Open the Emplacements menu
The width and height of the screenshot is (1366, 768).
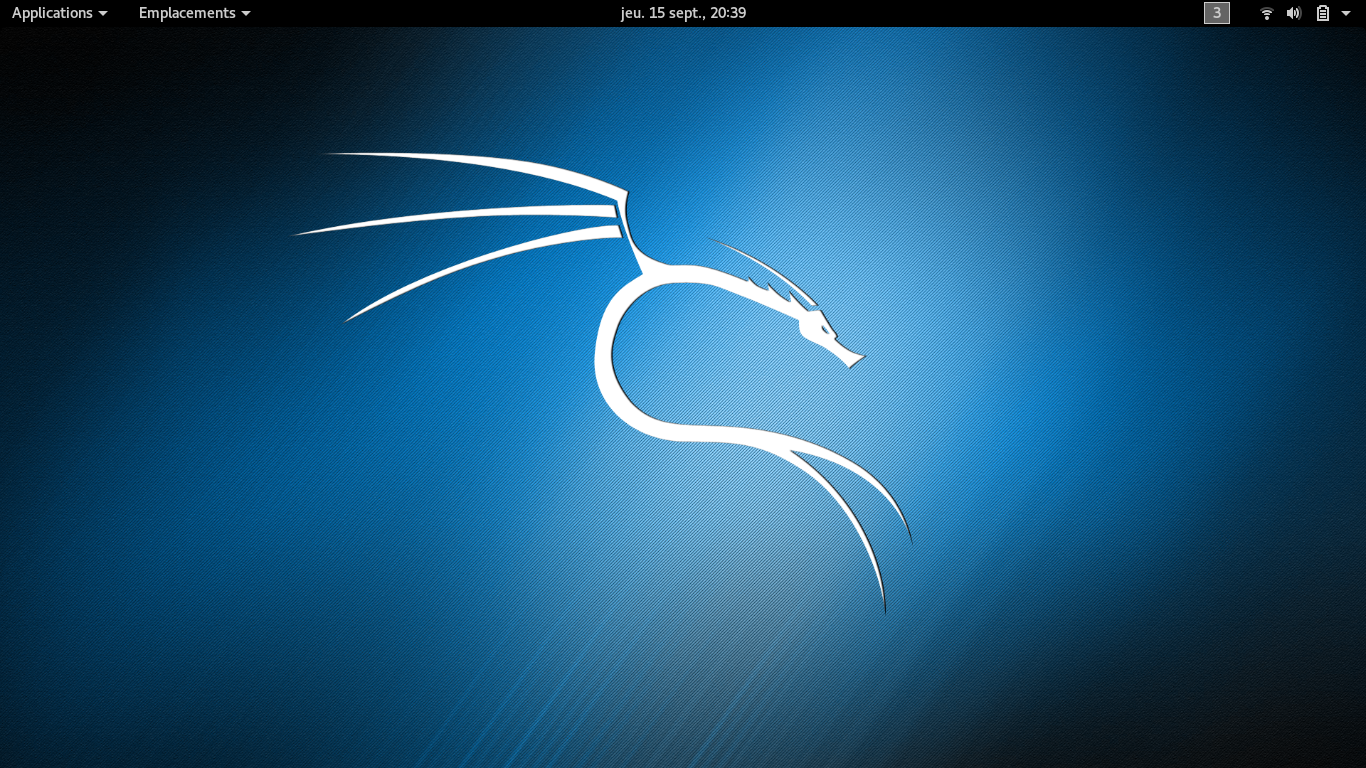tap(194, 13)
